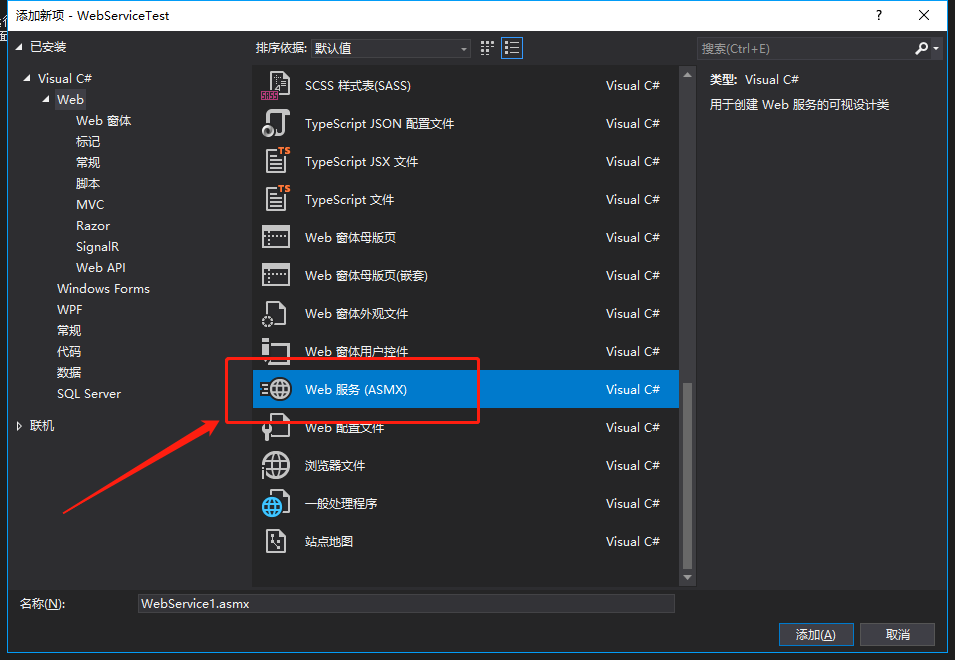Close the 添加新项 dialog
Viewport: 955px width, 660px height.
pos(923,15)
